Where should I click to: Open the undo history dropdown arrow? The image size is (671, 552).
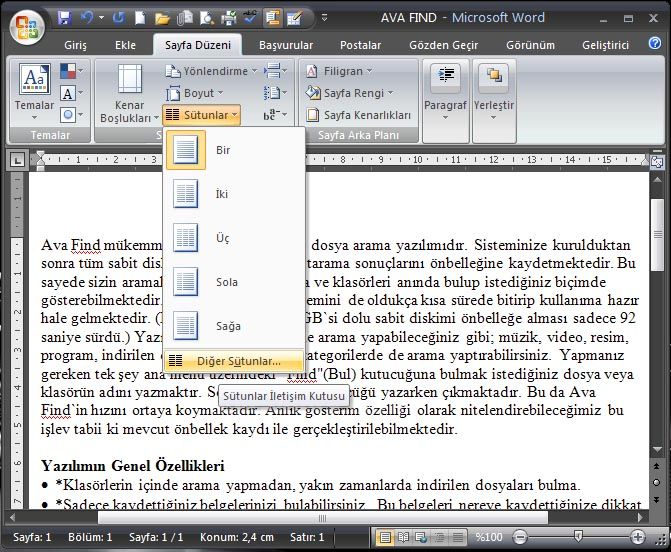point(101,18)
